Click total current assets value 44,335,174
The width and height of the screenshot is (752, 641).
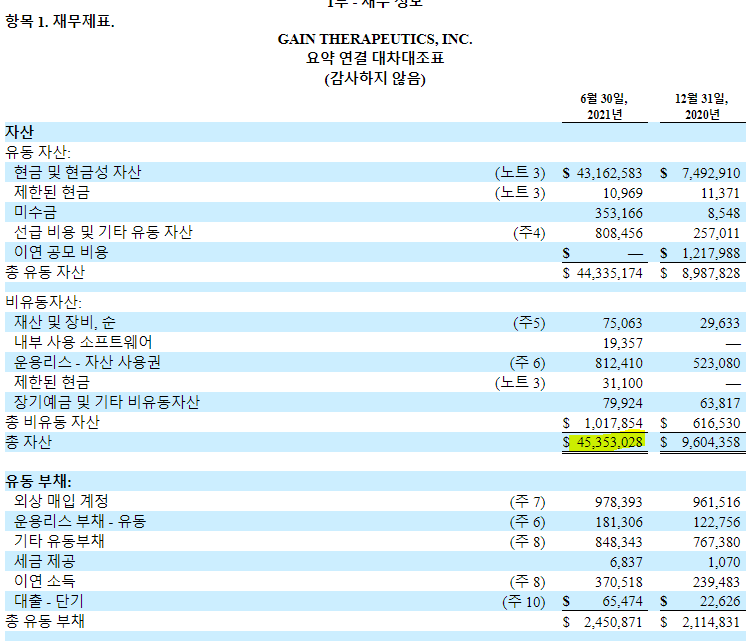(x=609, y=273)
